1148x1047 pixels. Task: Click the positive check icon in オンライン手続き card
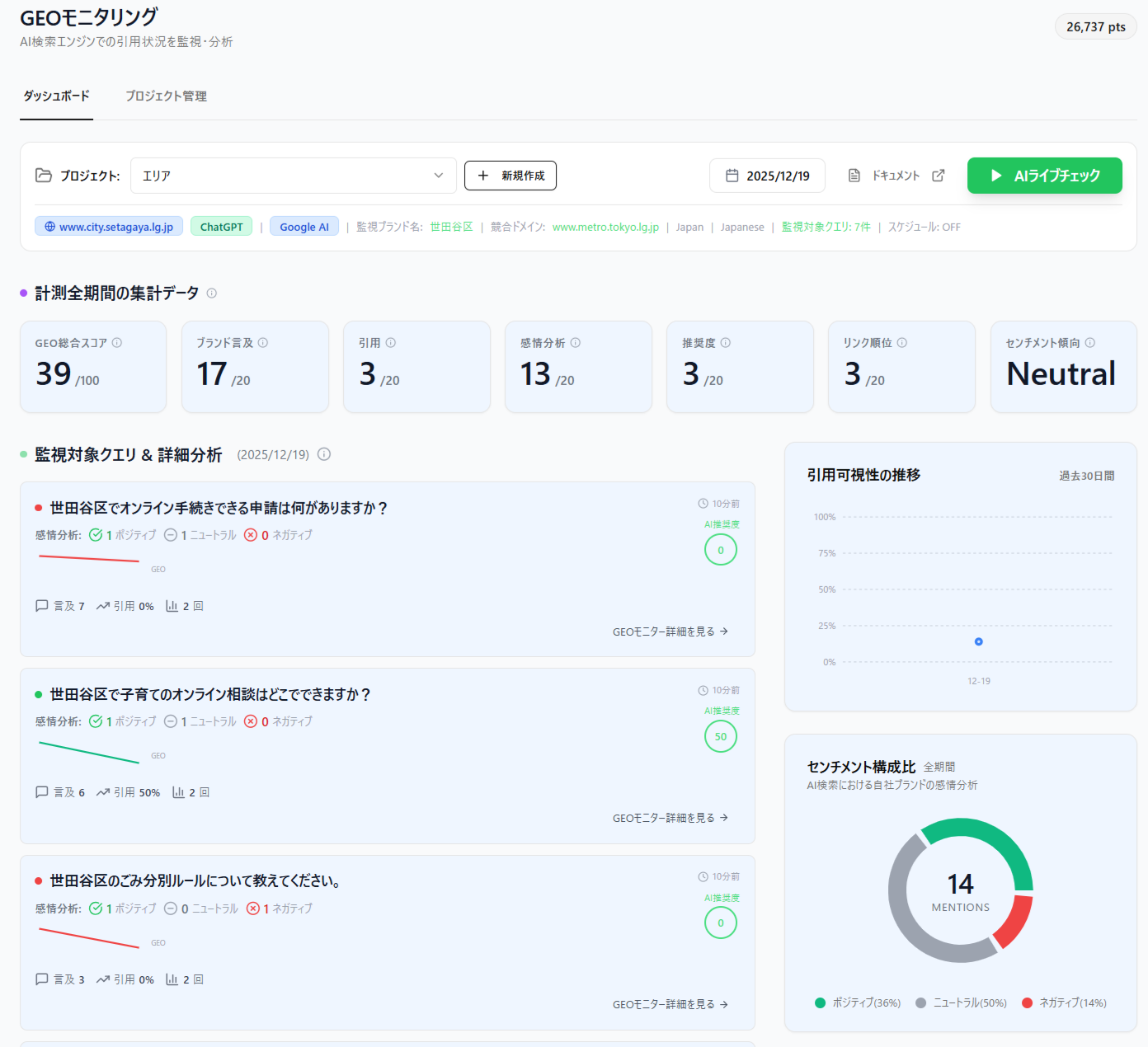tap(96, 535)
